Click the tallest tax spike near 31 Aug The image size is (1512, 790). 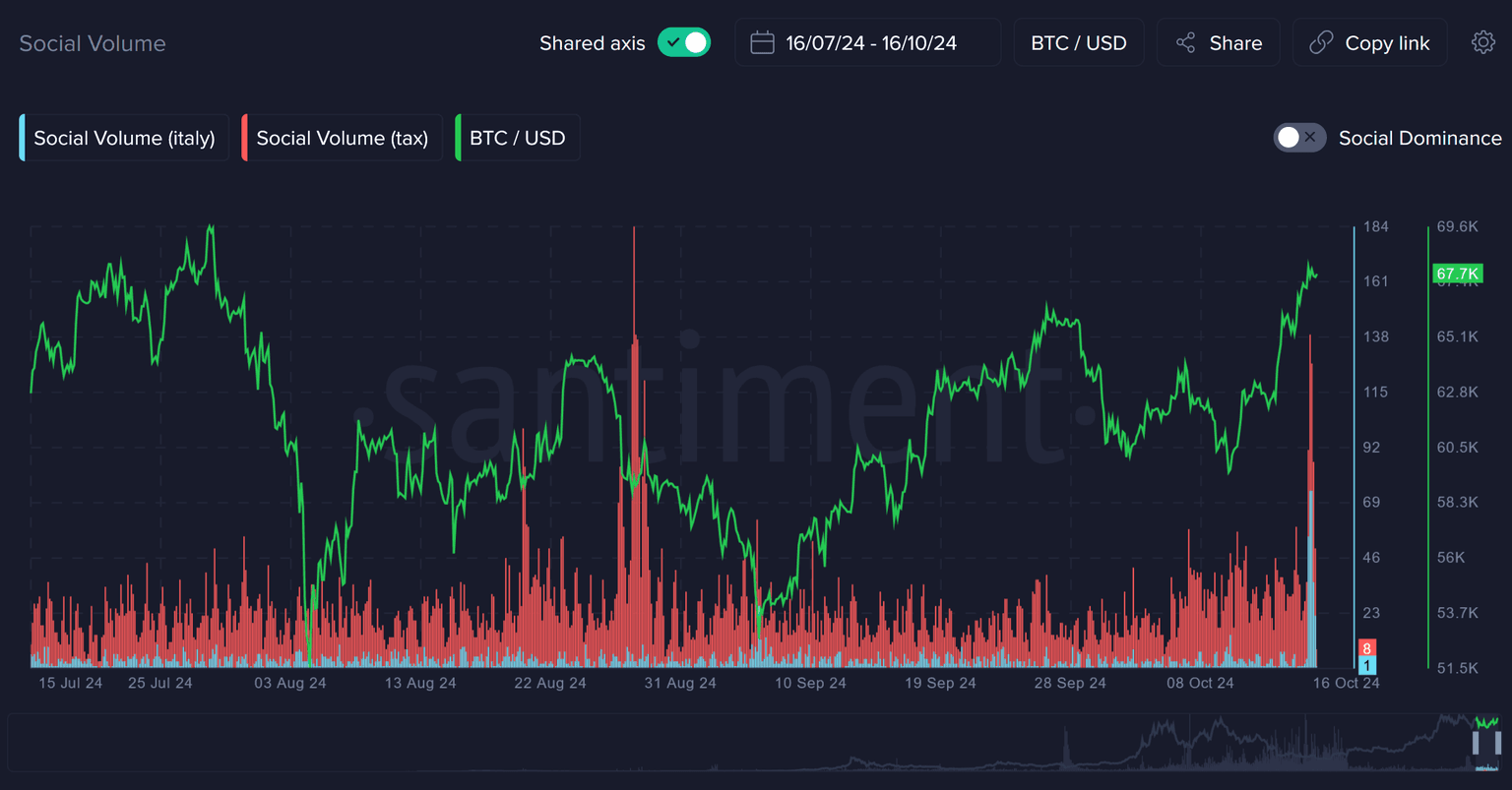[x=634, y=295]
